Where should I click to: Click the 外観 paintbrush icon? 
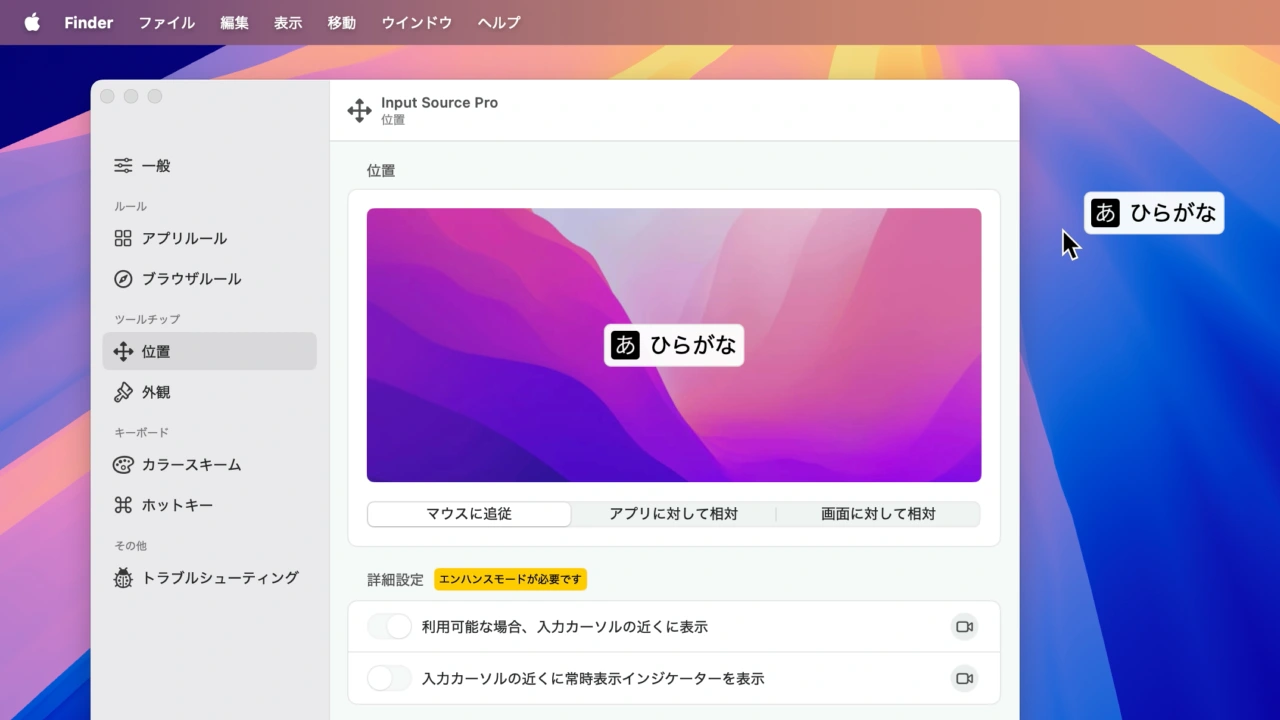pos(123,392)
